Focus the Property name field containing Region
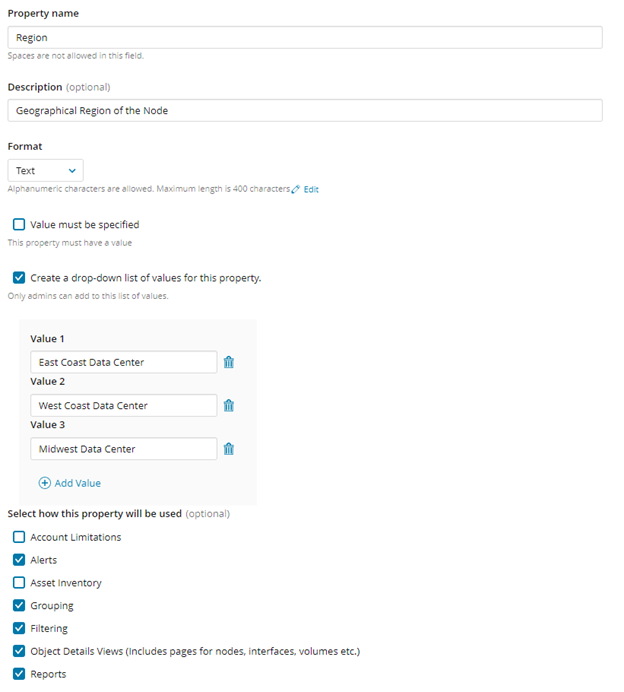 304,37
